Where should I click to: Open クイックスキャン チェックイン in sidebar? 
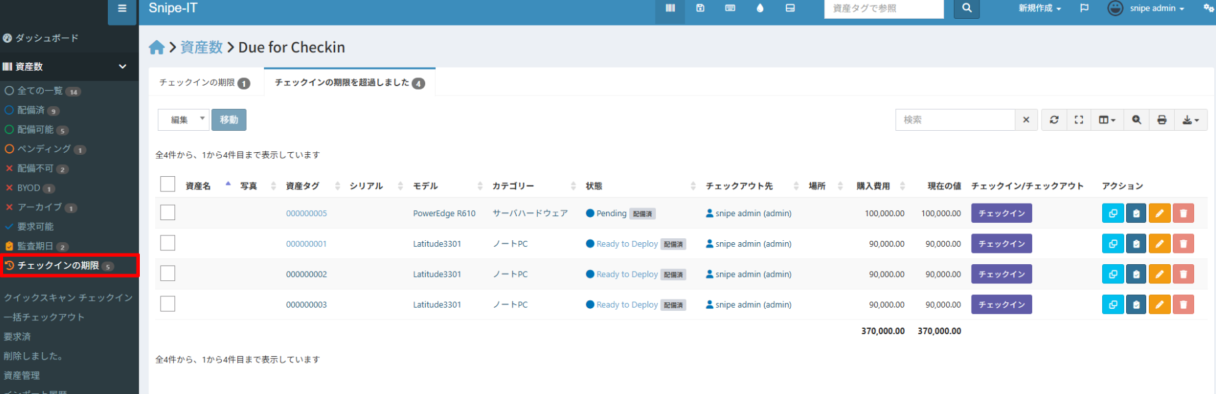tap(68, 298)
